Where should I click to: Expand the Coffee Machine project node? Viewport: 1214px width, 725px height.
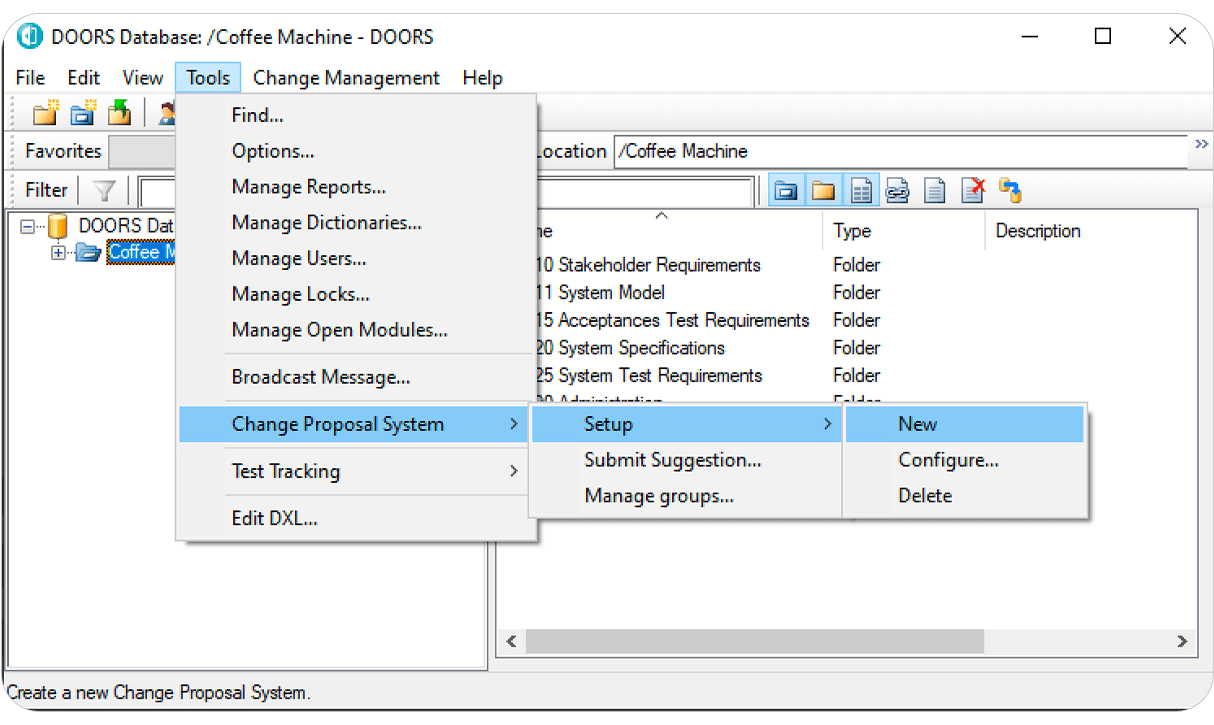(58, 253)
